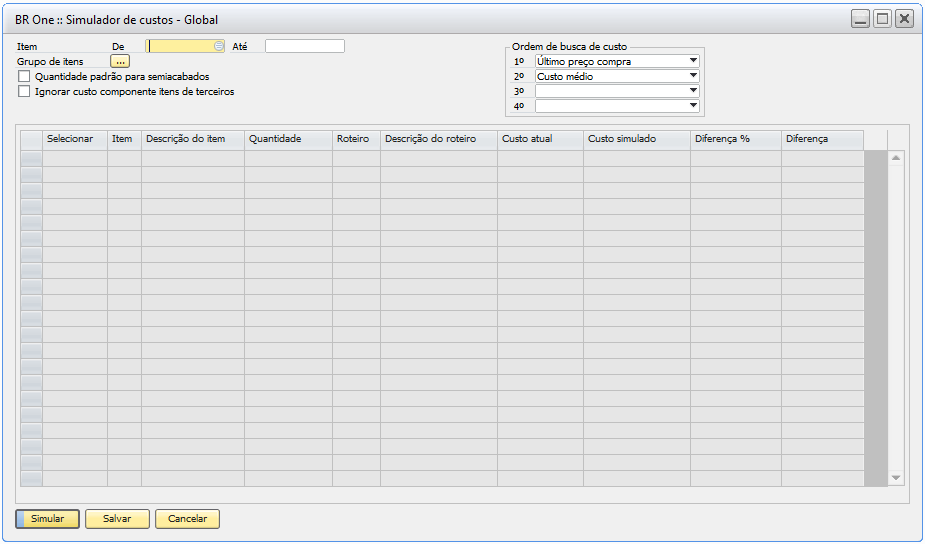Click the item lookup icon in De field

tap(219, 46)
